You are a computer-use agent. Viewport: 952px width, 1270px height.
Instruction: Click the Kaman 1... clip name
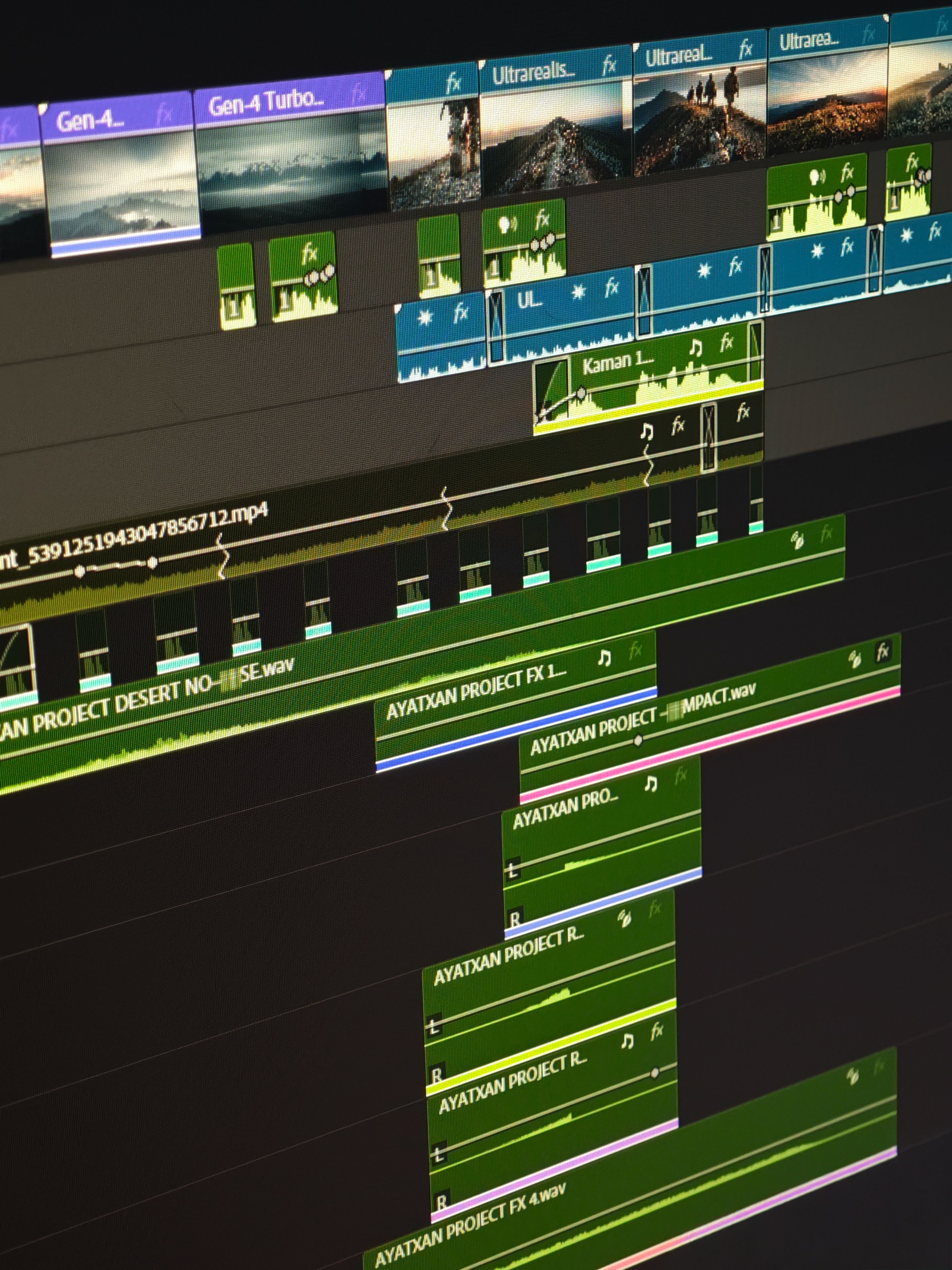coord(618,363)
